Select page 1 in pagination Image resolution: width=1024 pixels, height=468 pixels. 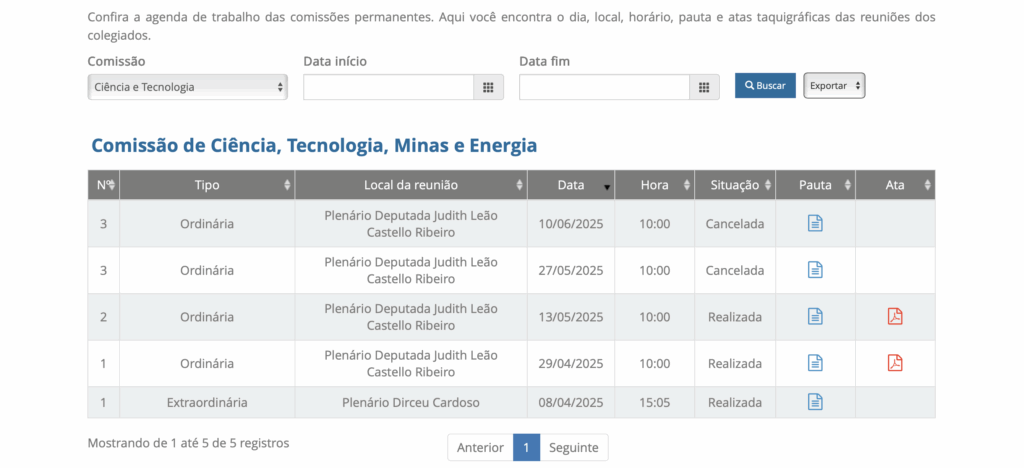pos(526,447)
